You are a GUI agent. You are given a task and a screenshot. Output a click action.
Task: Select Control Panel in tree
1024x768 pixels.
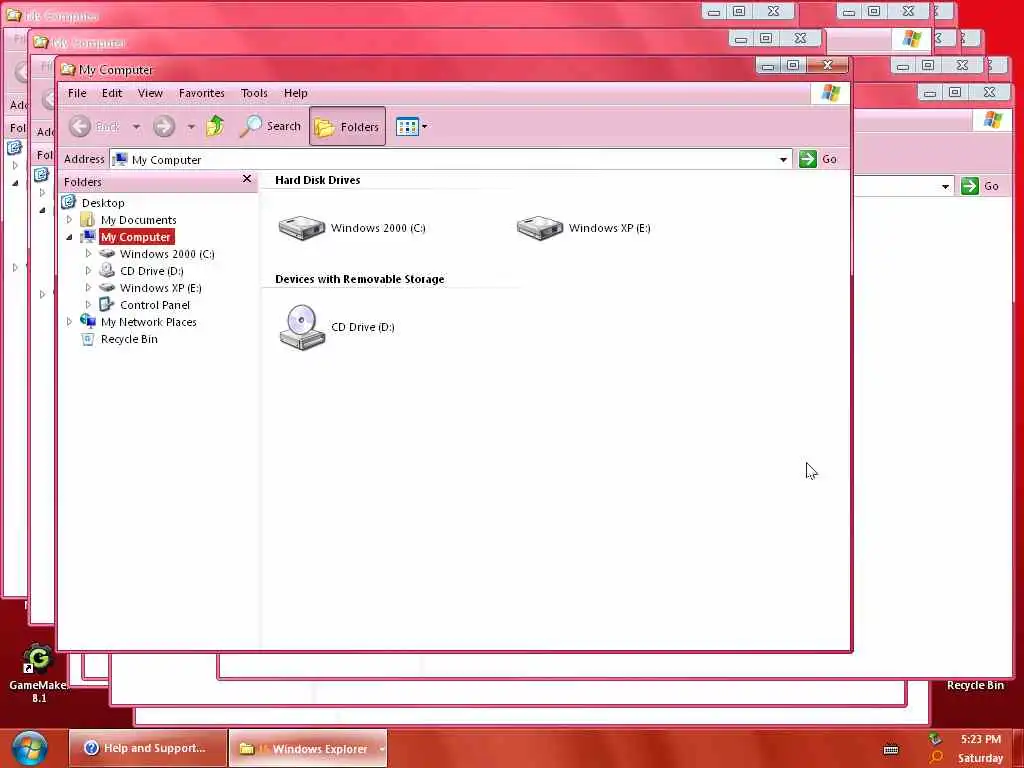tap(155, 304)
